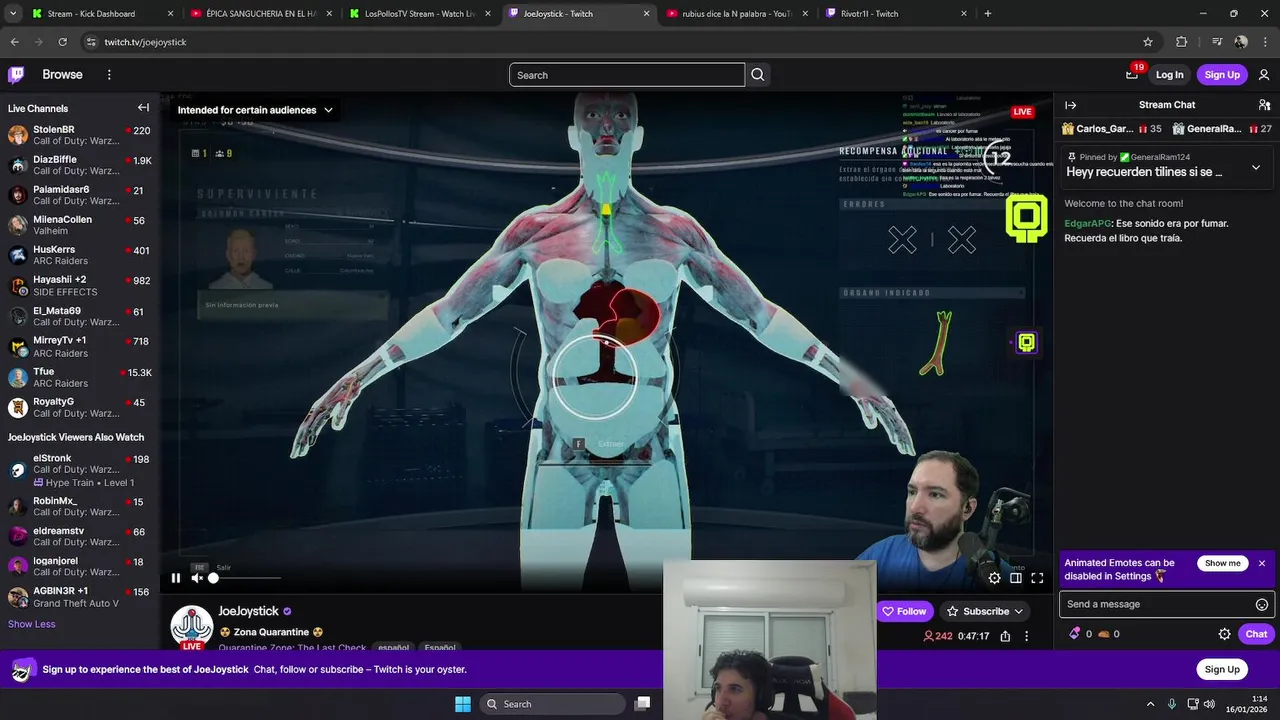The width and height of the screenshot is (1280, 720).
Task: Share the stream using share icon
Action: (1005, 636)
